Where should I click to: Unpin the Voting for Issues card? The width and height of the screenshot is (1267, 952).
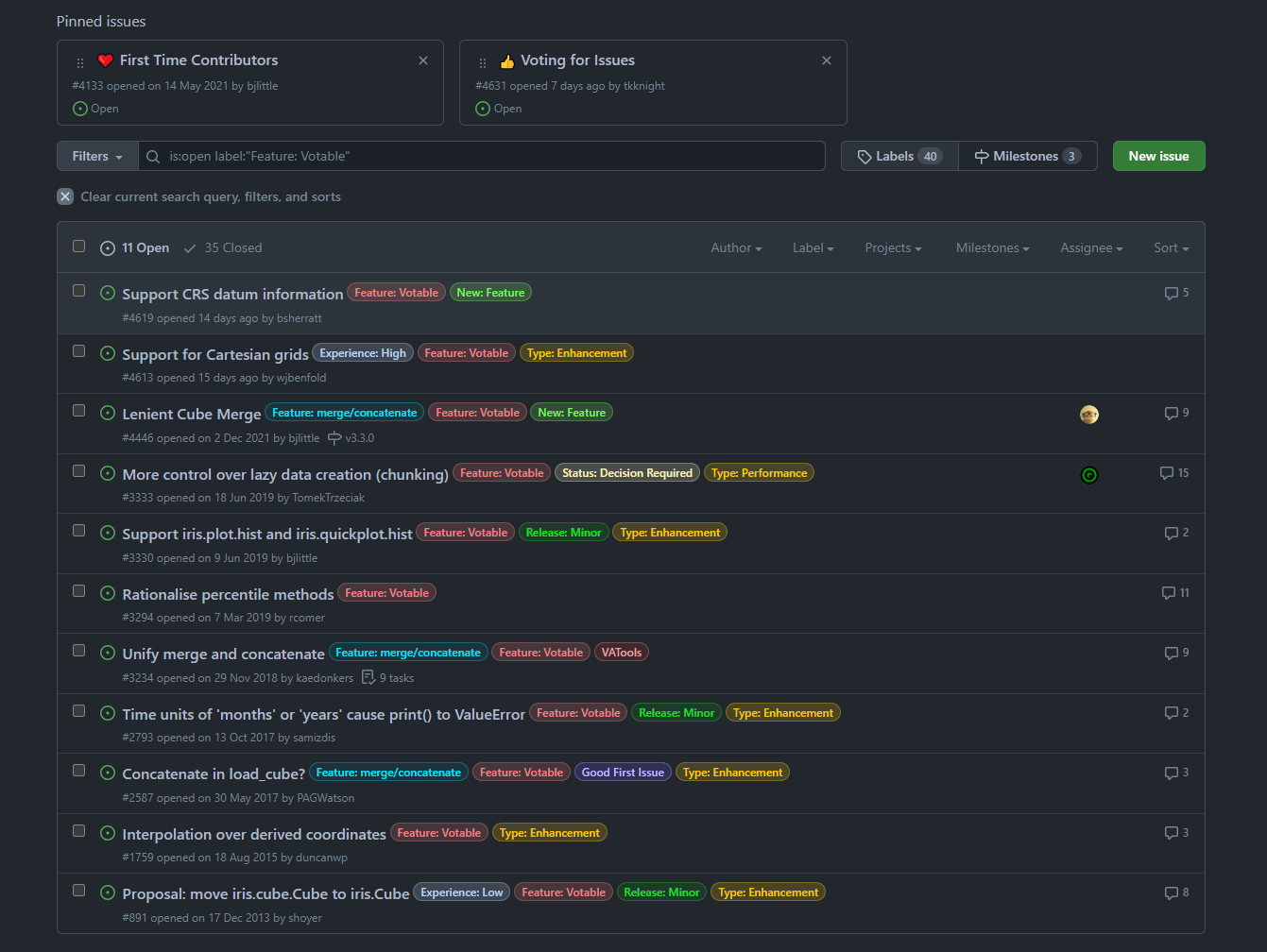pyautogui.click(x=827, y=60)
